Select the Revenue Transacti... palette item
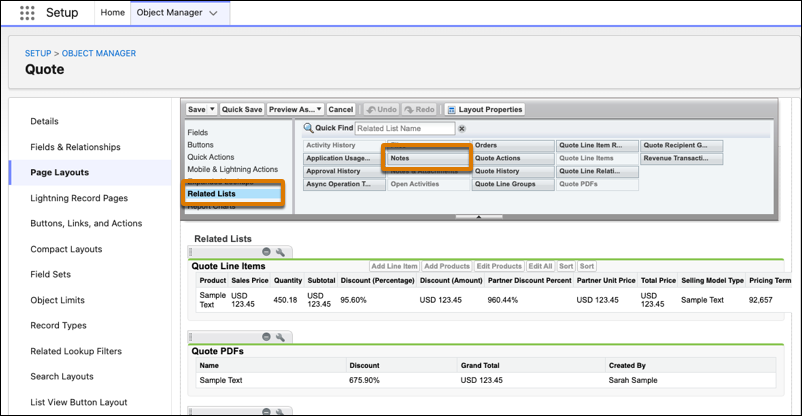Screen dimensions: 802x416 coord(682,158)
